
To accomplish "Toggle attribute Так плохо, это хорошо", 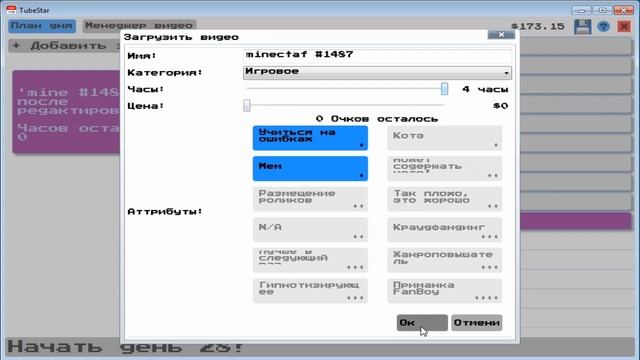I will tap(444, 199).
